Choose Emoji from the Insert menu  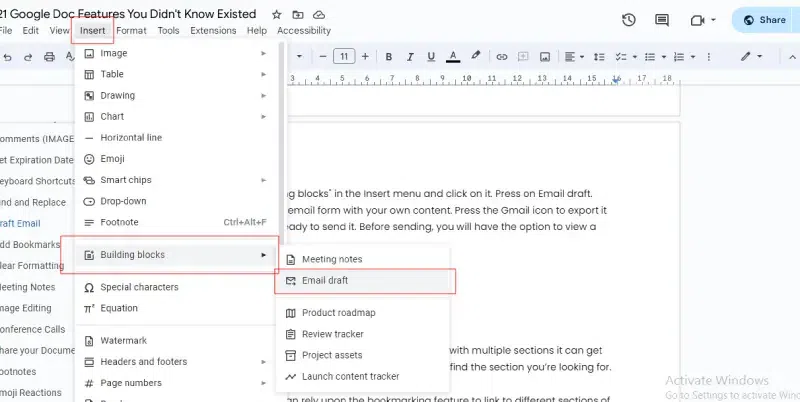pyautogui.click(x=177, y=159)
